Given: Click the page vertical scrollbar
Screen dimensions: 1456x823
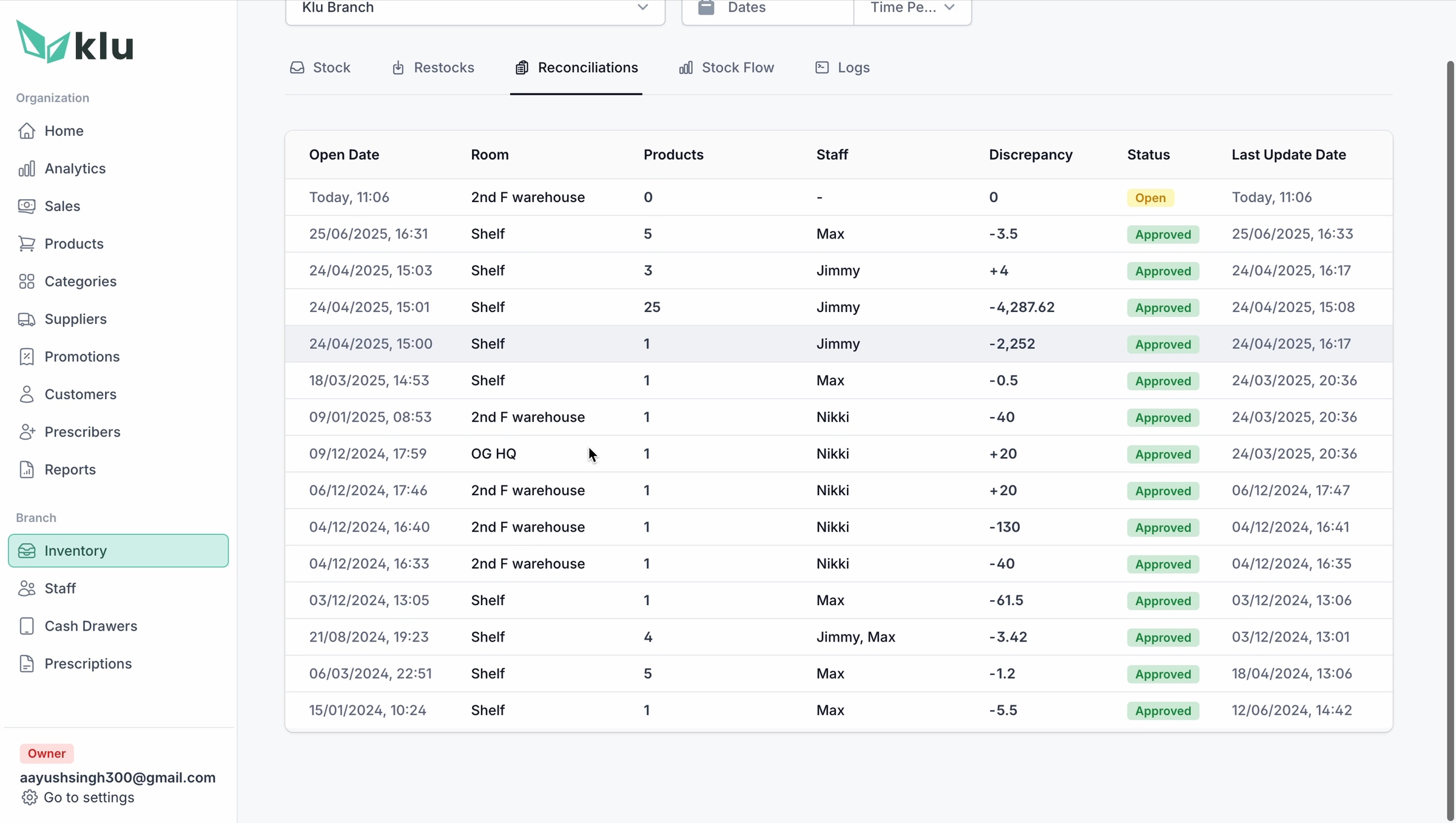Looking at the screenshot, I should tap(1451, 440).
